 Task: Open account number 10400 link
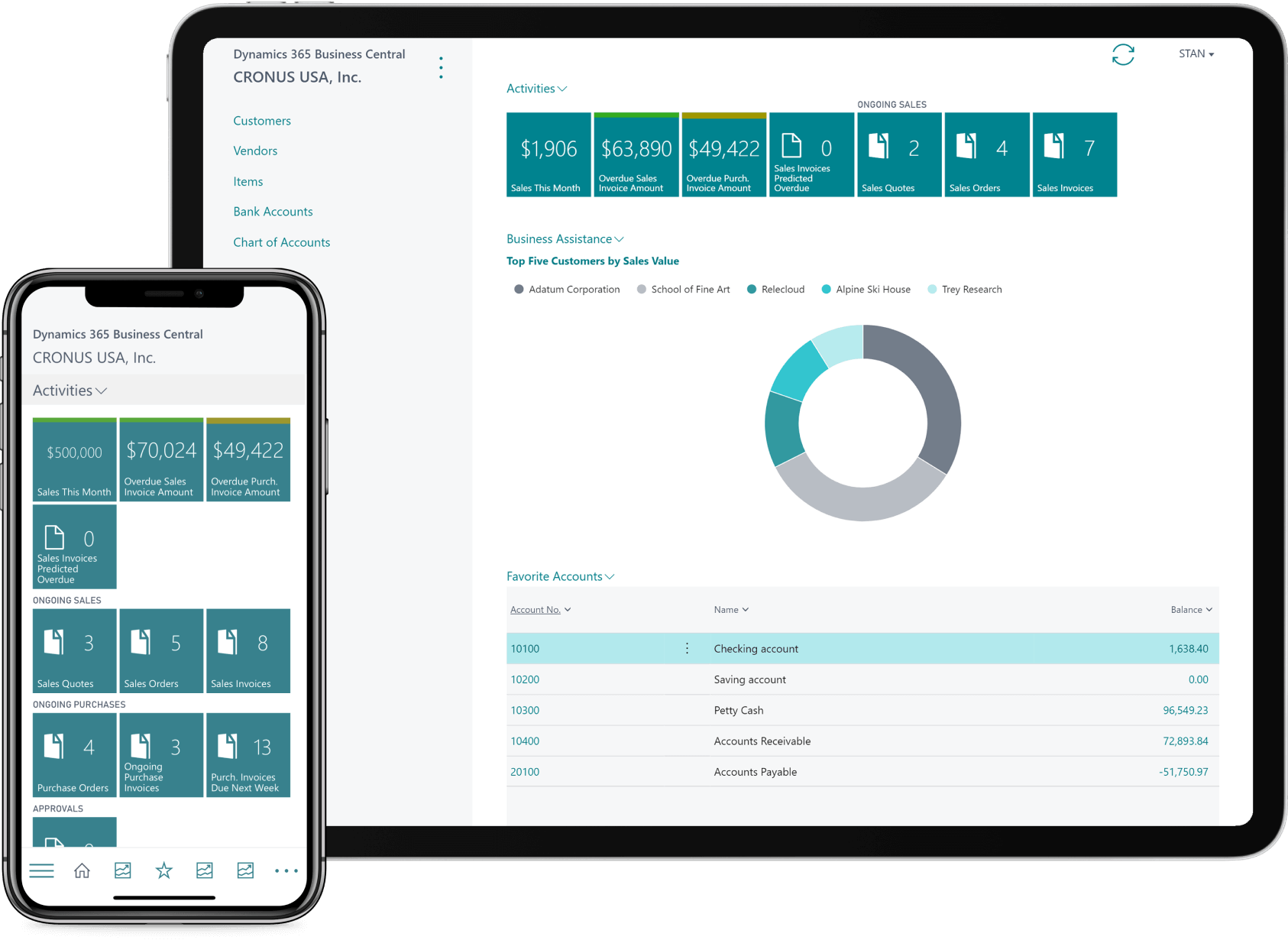click(x=525, y=741)
